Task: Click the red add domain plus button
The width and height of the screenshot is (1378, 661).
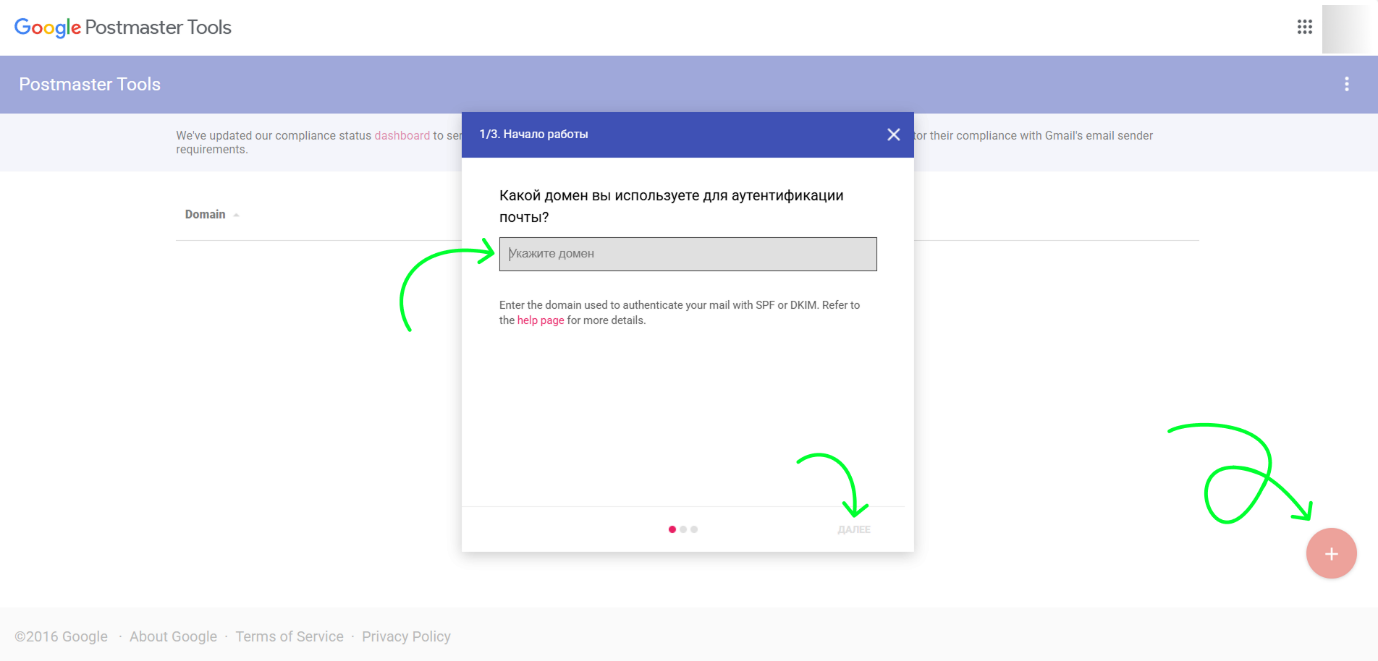Action: [x=1331, y=553]
